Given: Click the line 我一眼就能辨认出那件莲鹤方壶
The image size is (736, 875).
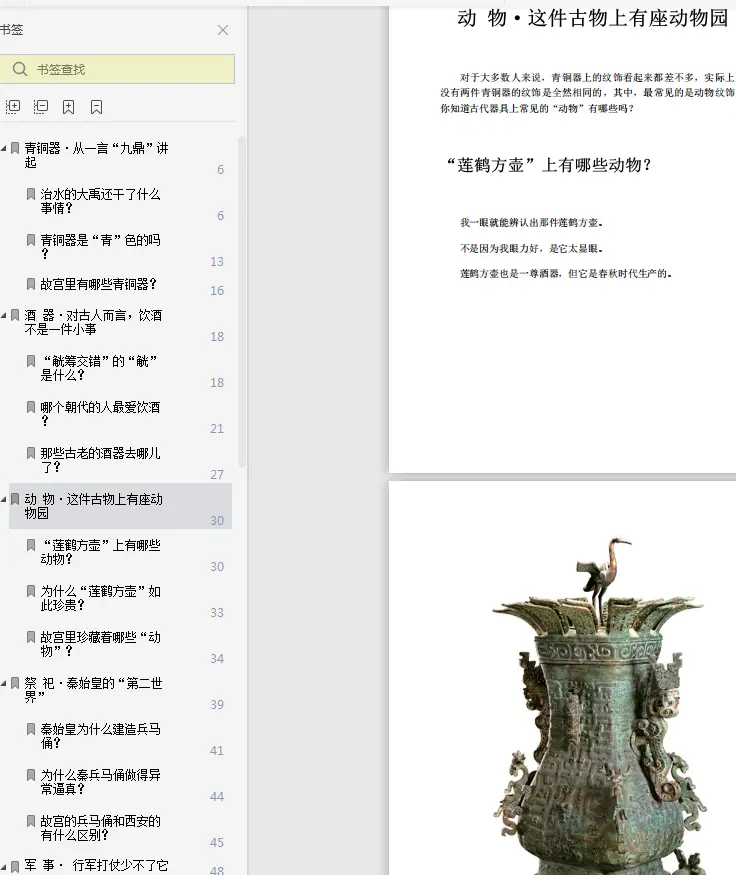Looking at the screenshot, I should [x=531, y=223].
